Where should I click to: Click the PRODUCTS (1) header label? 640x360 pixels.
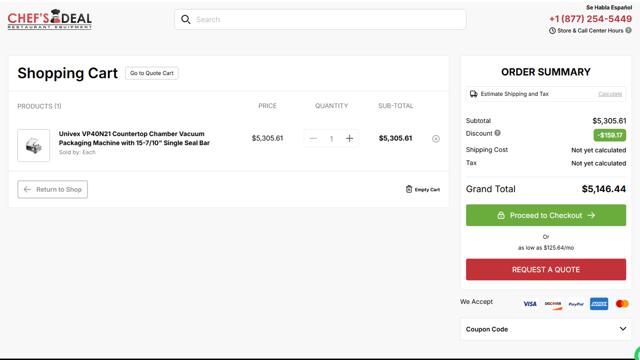(x=39, y=106)
